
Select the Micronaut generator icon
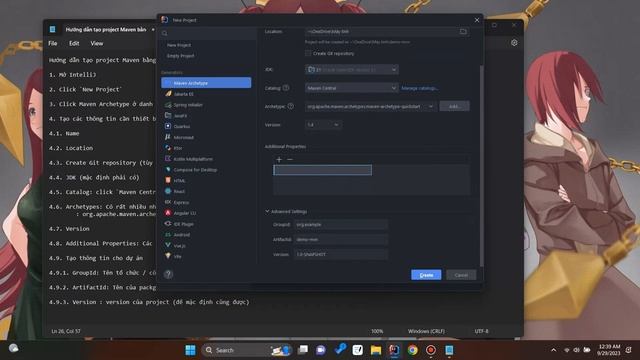168,137
